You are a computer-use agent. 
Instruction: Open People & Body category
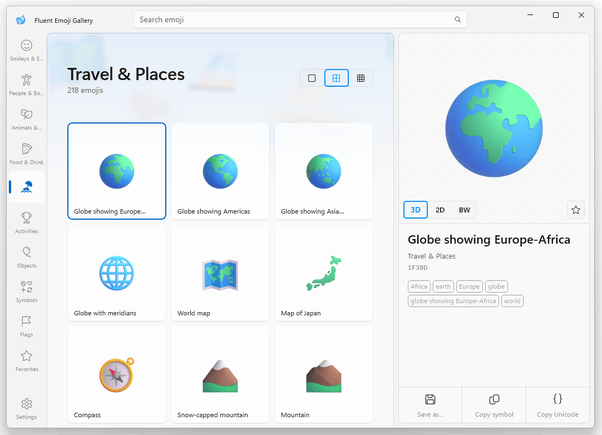click(x=26, y=85)
